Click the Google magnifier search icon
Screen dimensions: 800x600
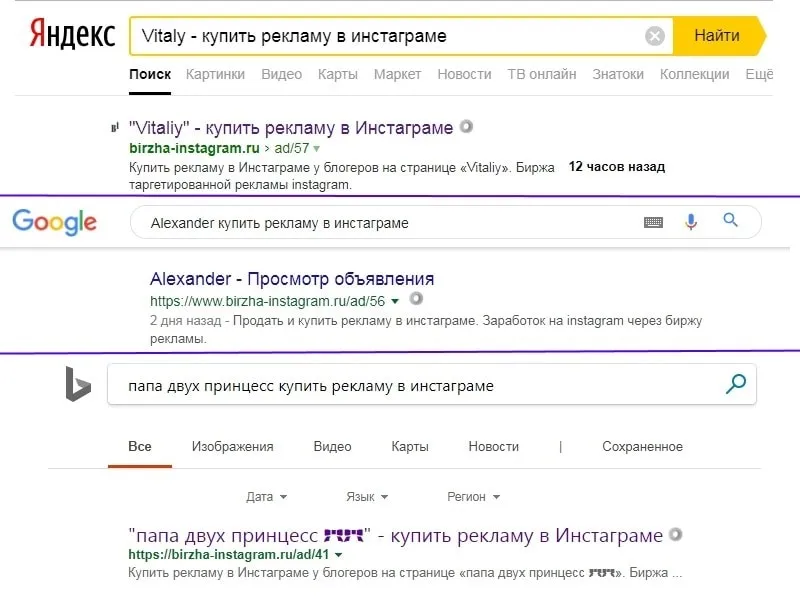click(731, 220)
